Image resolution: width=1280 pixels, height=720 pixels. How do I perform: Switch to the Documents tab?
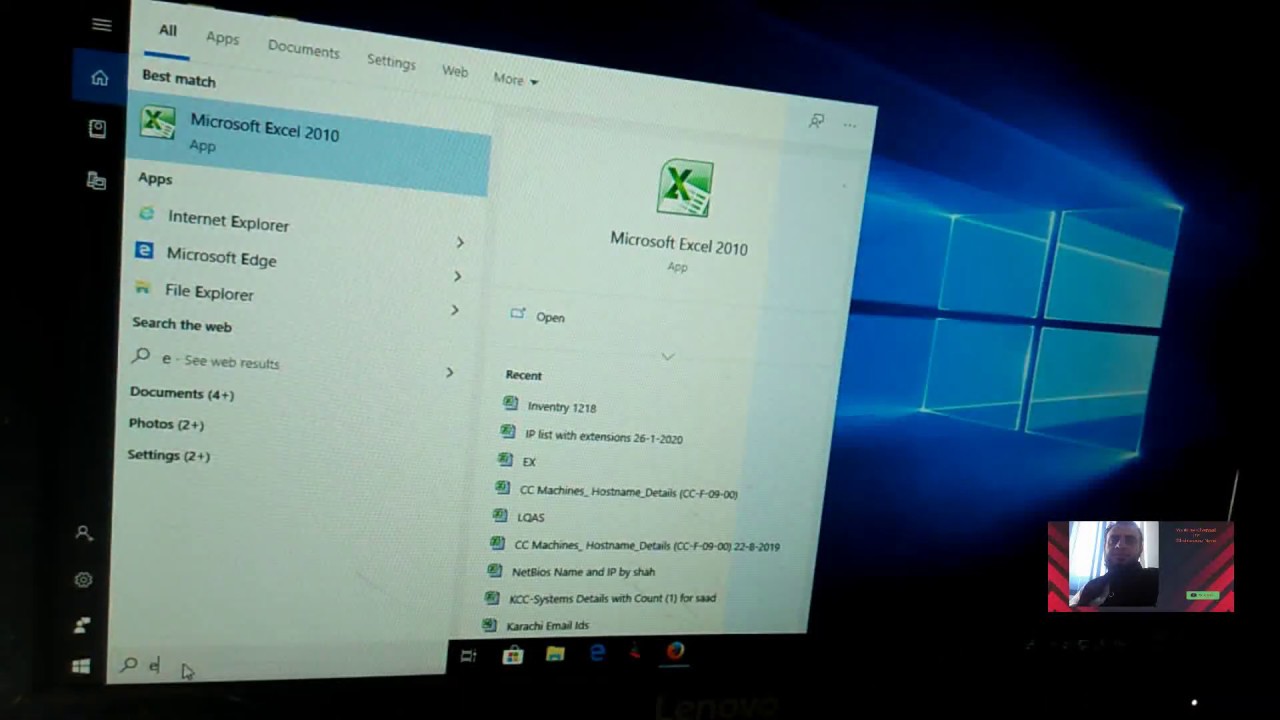(304, 49)
